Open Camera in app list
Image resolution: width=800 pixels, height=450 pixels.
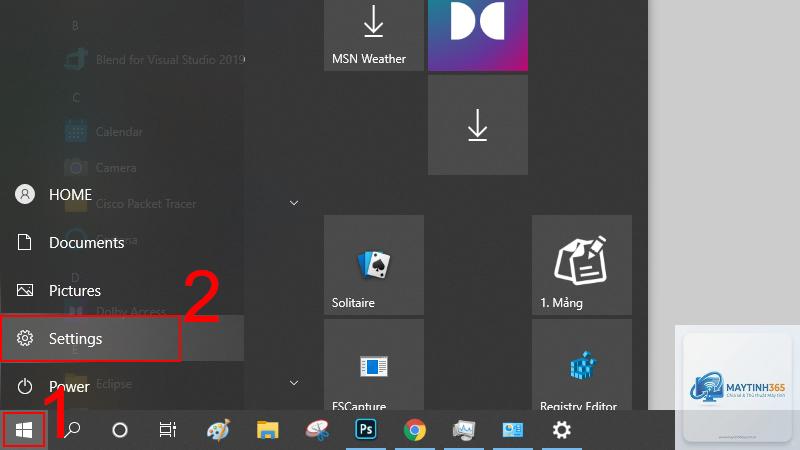pyautogui.click(x=101, y=167)
